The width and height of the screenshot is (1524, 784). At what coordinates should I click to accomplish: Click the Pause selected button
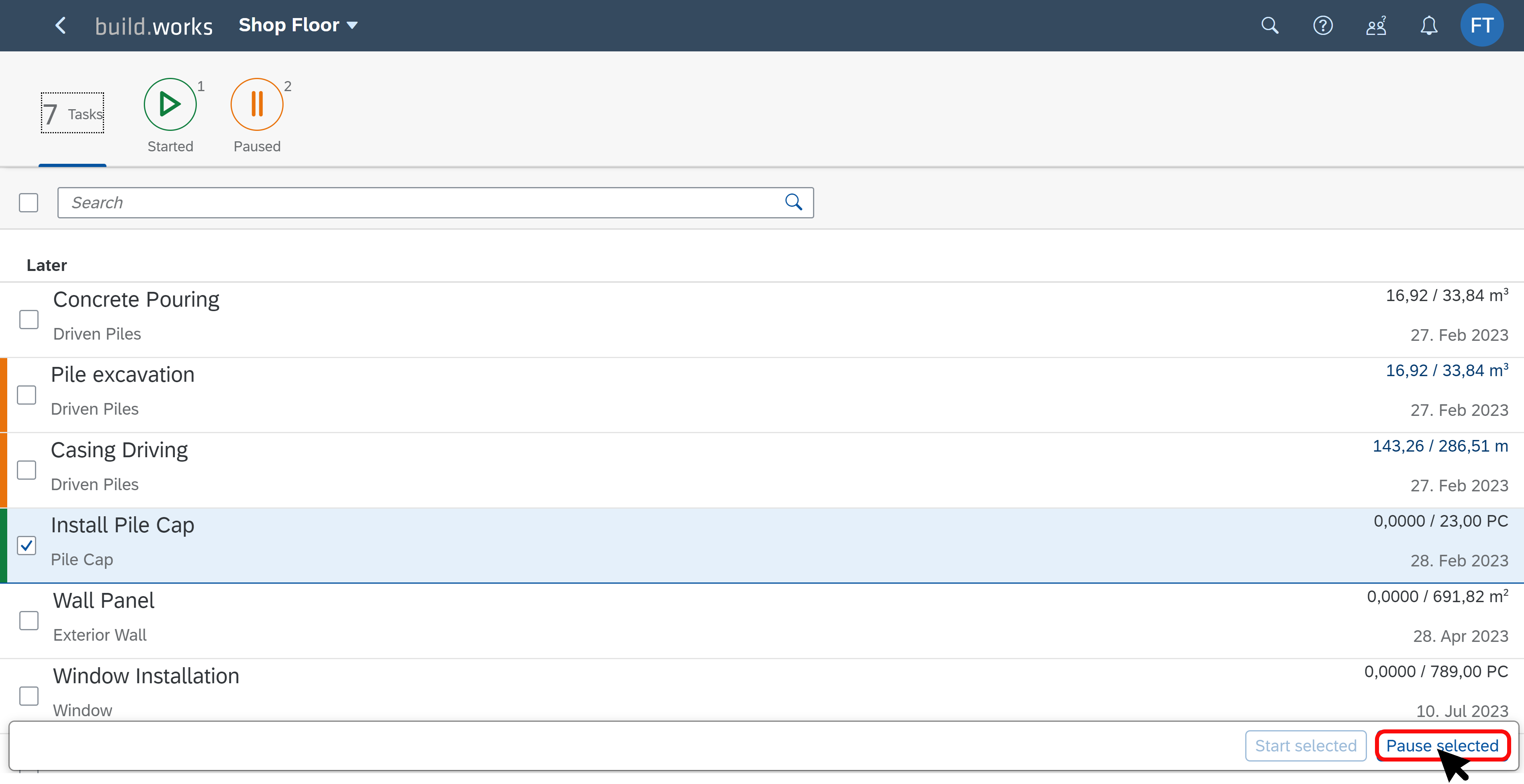(1442, 745)
